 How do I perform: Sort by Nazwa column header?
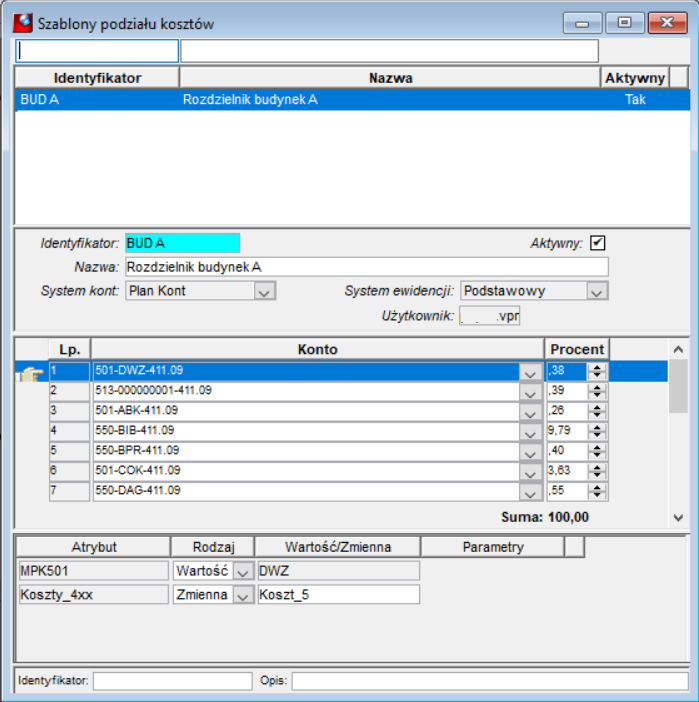point(390,78)
